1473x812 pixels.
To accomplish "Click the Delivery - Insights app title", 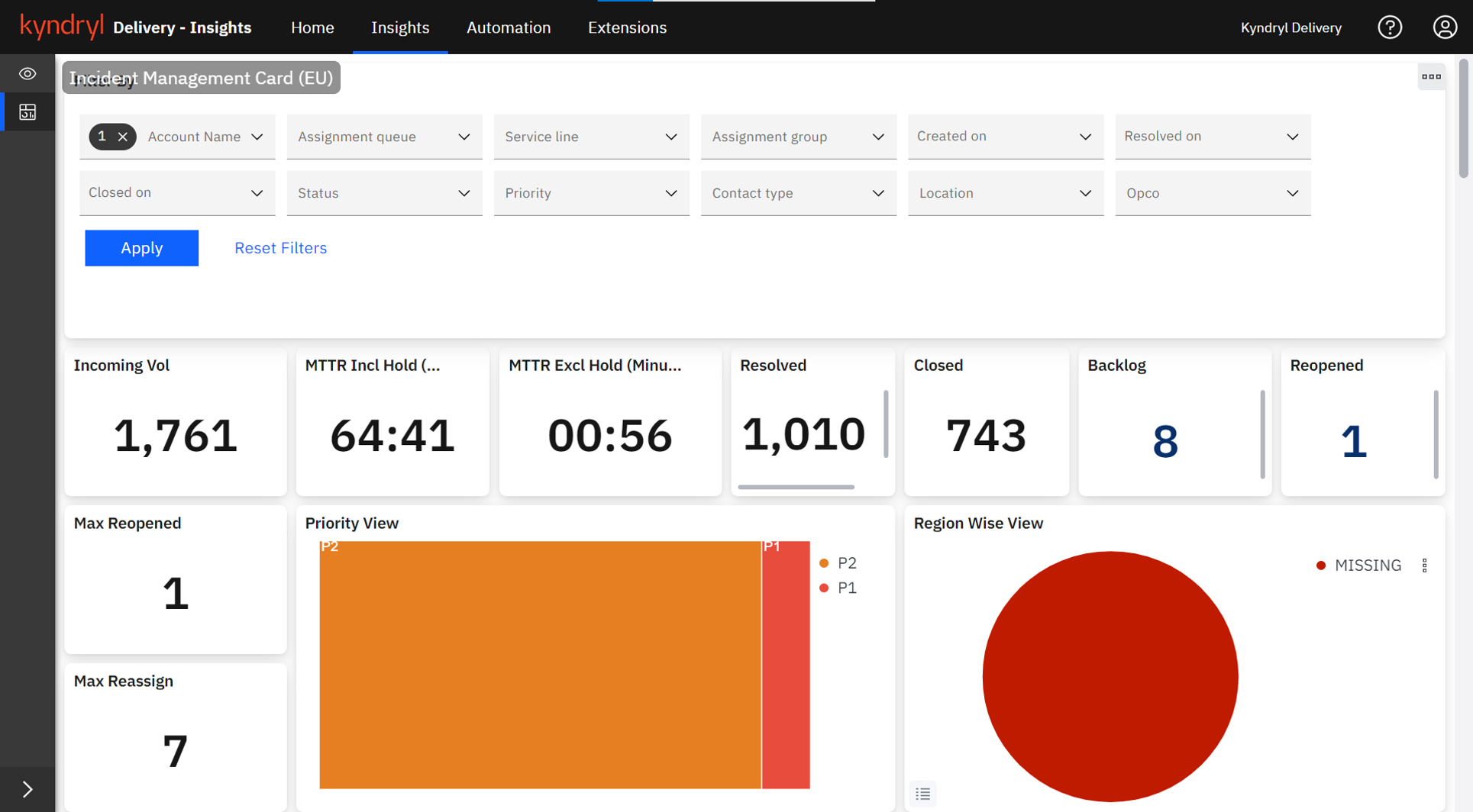I will coord(183,27).
